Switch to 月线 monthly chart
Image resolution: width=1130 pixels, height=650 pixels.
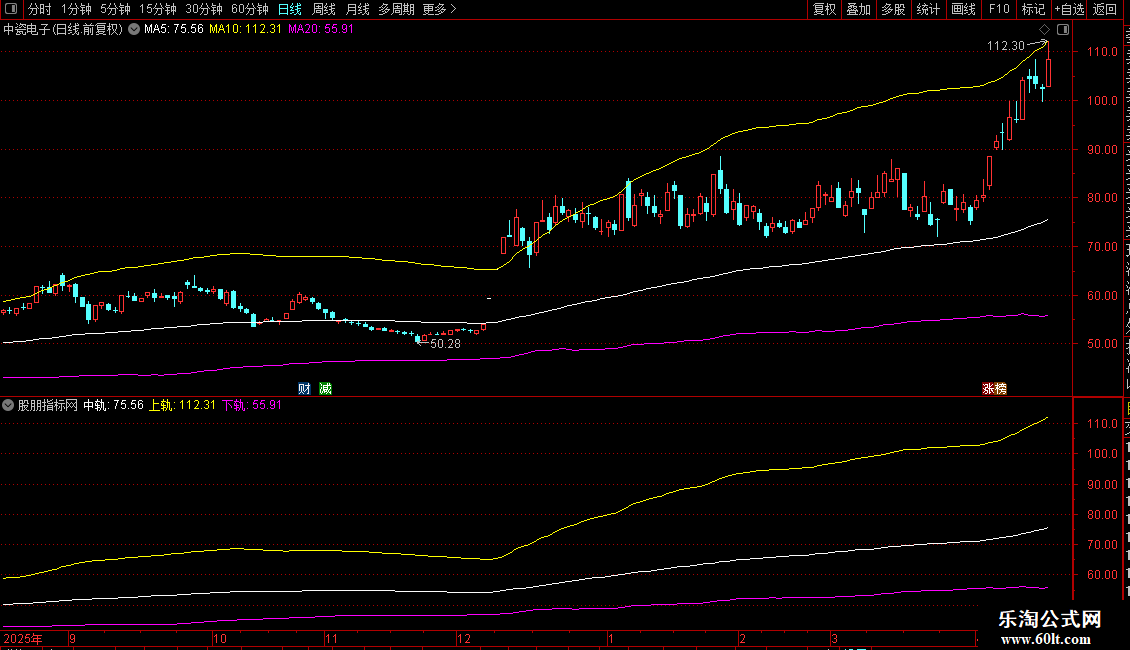[x=357, y=9]
